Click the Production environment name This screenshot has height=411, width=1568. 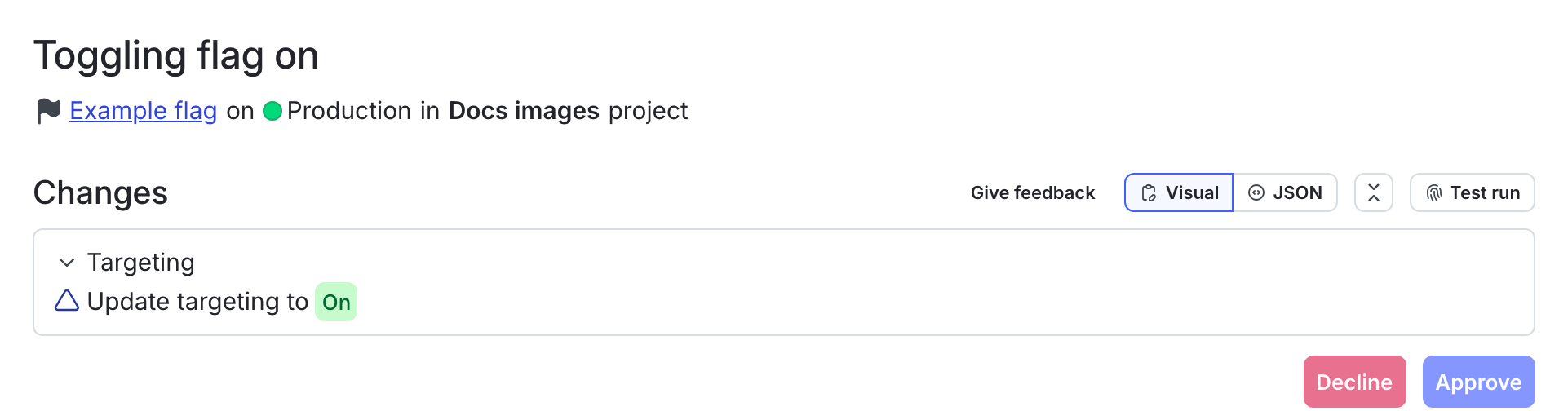[348, 111]
